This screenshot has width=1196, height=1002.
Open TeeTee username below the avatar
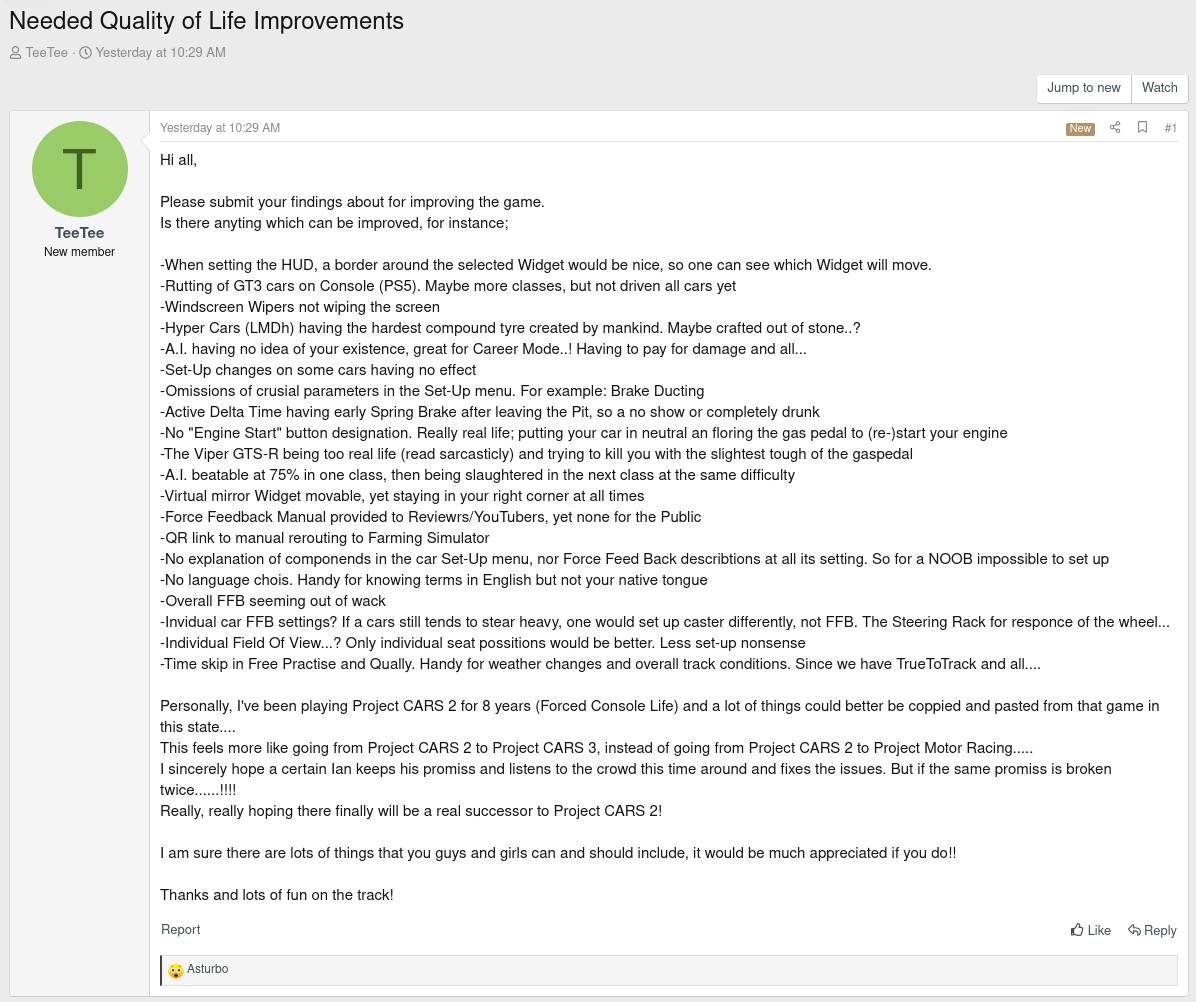coord(80,233)
